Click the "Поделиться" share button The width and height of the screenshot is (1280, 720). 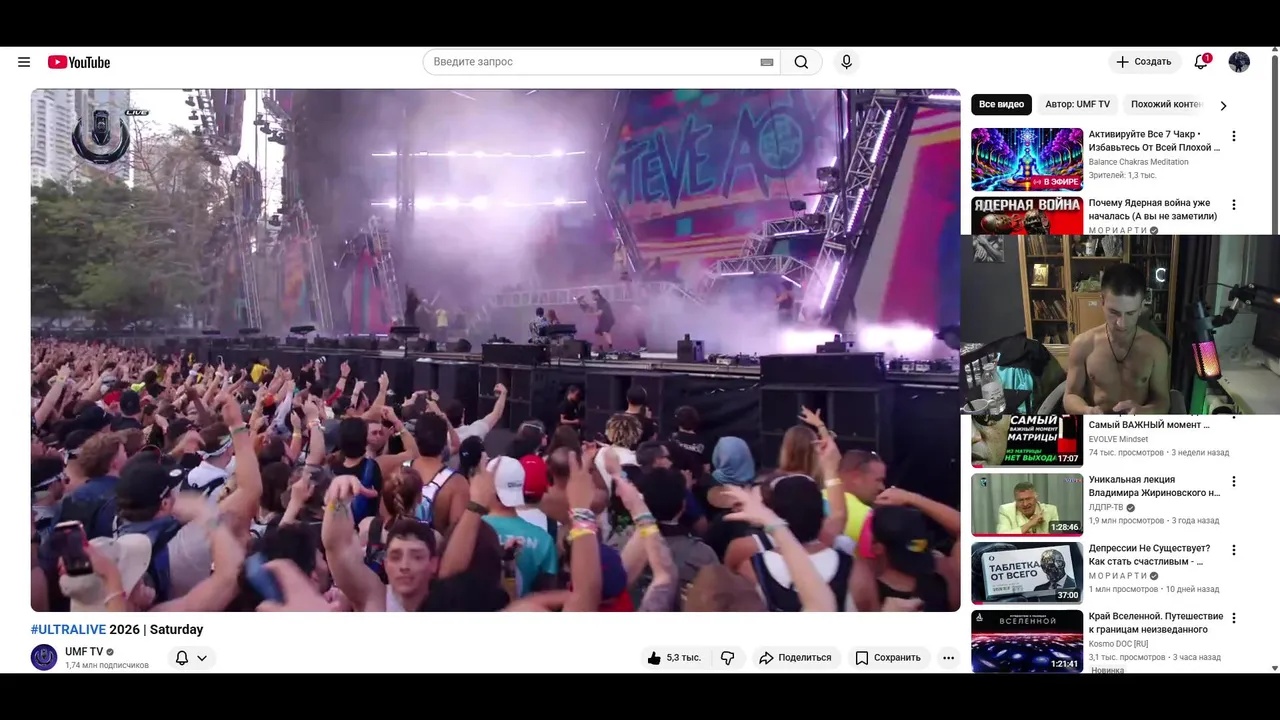pos(795,657)
